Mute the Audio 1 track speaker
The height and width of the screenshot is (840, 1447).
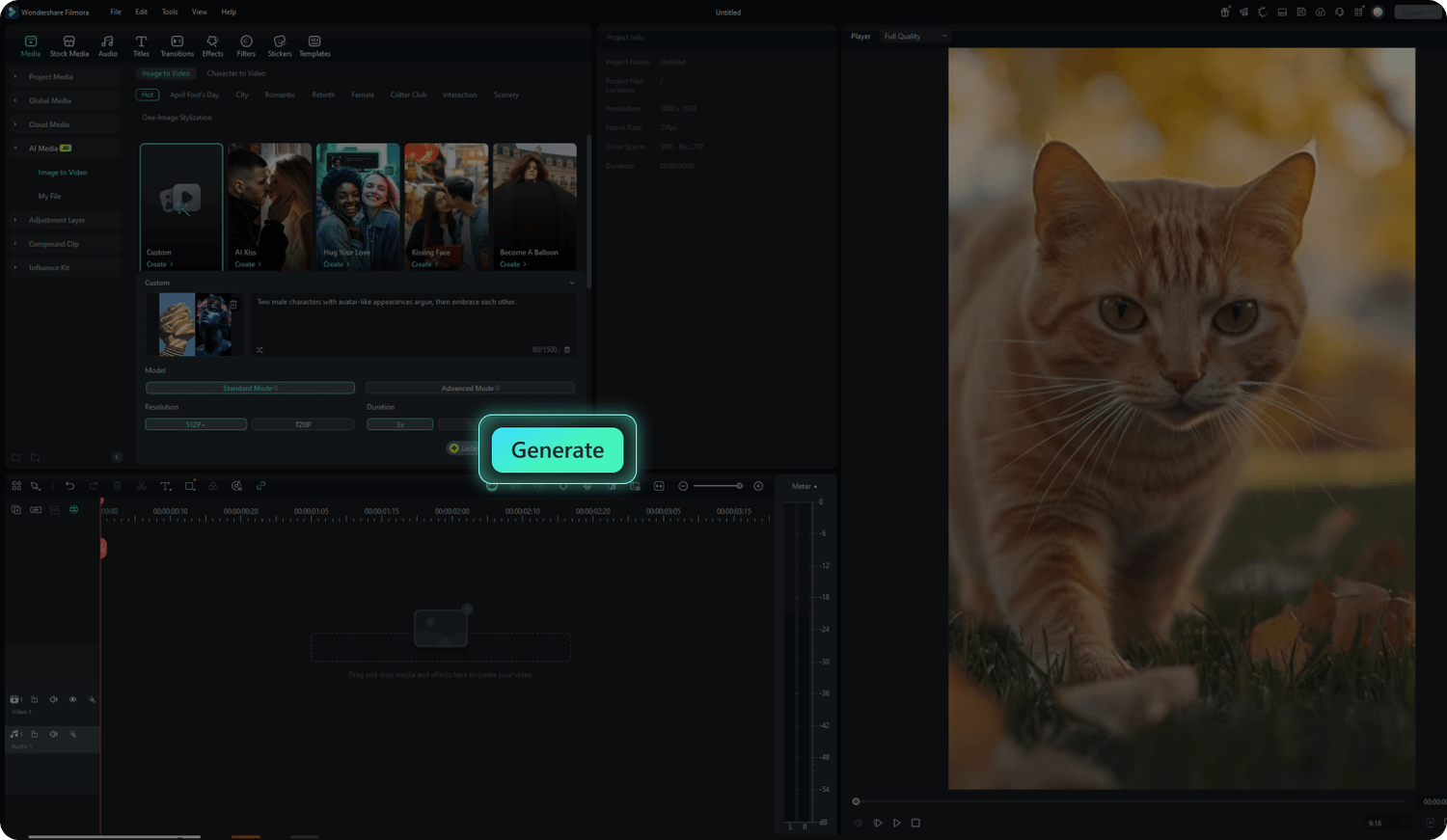[53, 734]
